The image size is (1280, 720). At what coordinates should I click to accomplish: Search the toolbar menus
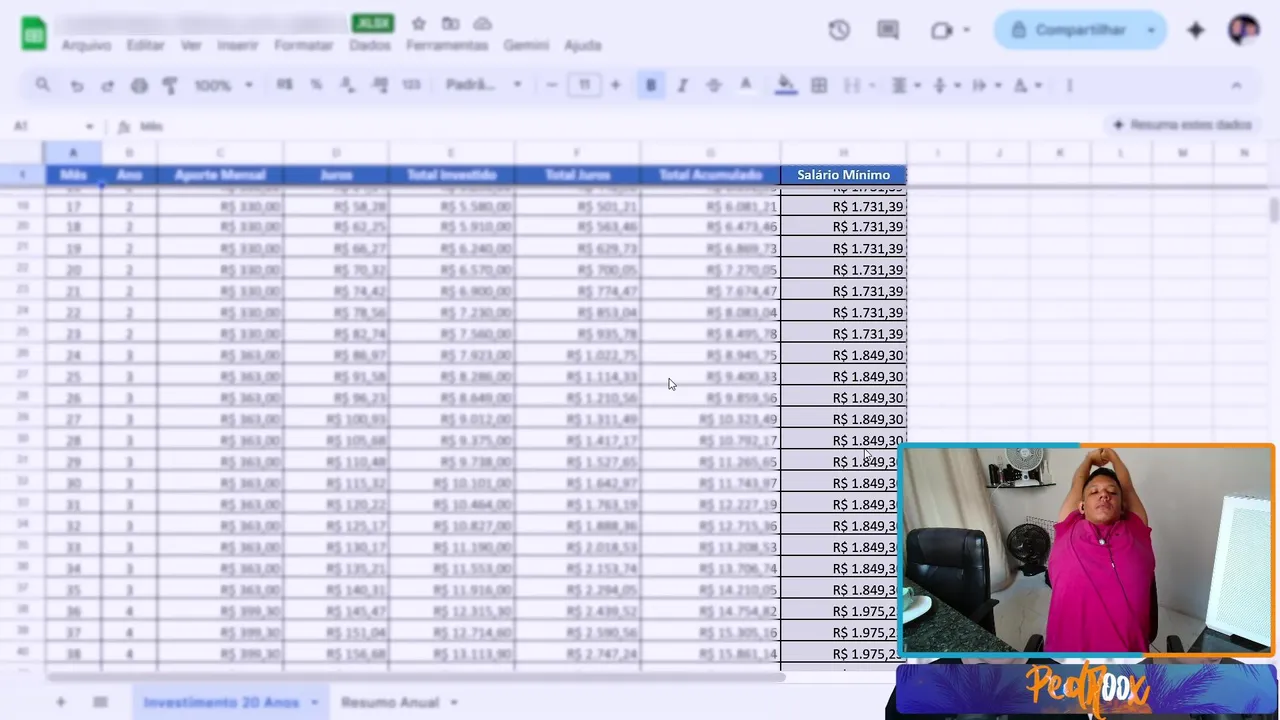[x=42, y=86]
